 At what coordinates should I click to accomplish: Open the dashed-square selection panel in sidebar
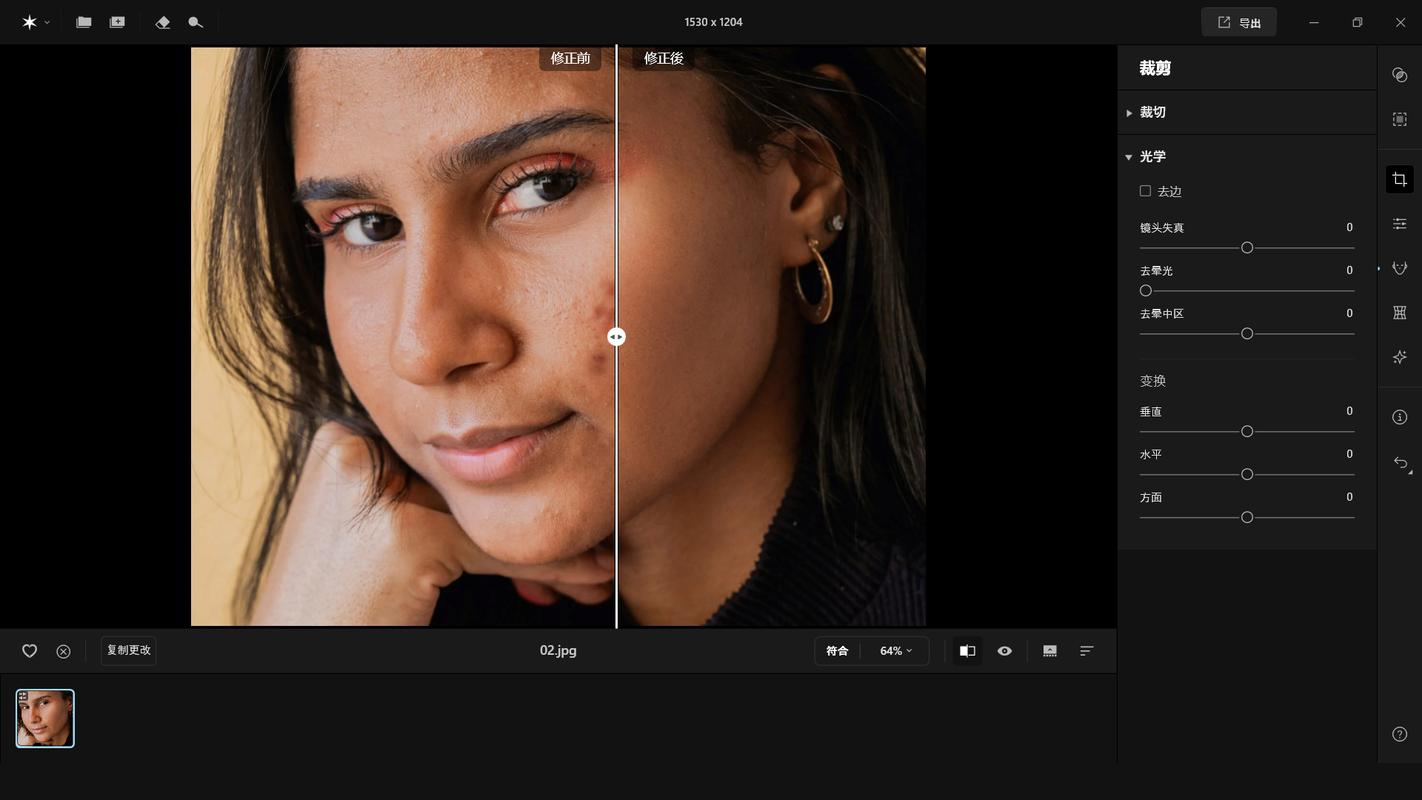tap(1400, 119)
